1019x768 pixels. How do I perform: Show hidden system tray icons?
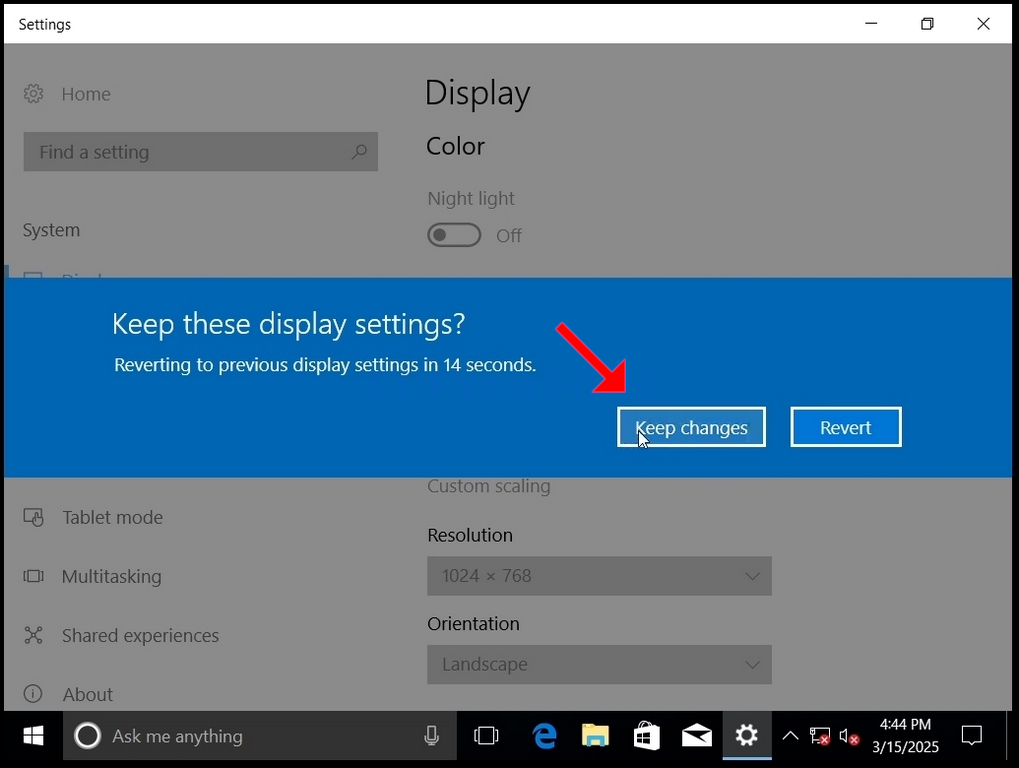(790, 736)
